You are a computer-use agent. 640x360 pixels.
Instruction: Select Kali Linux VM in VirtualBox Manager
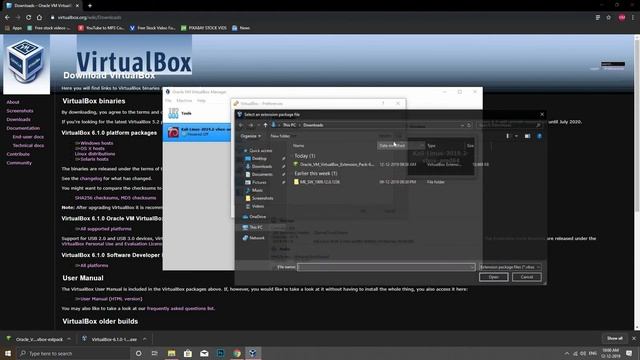click(x=198, y=132)
